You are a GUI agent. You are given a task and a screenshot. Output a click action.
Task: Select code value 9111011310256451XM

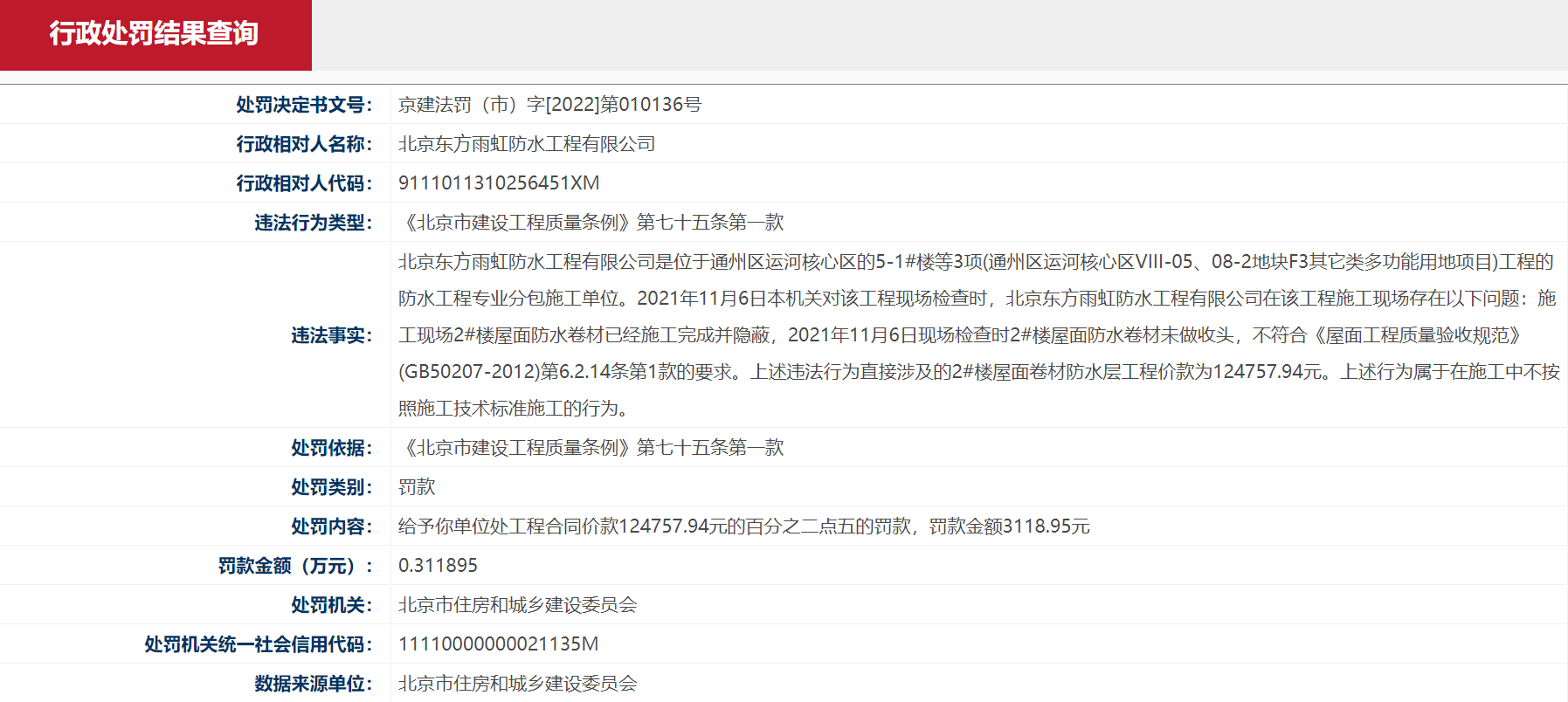pyautogui.click(x=499, y=183)
